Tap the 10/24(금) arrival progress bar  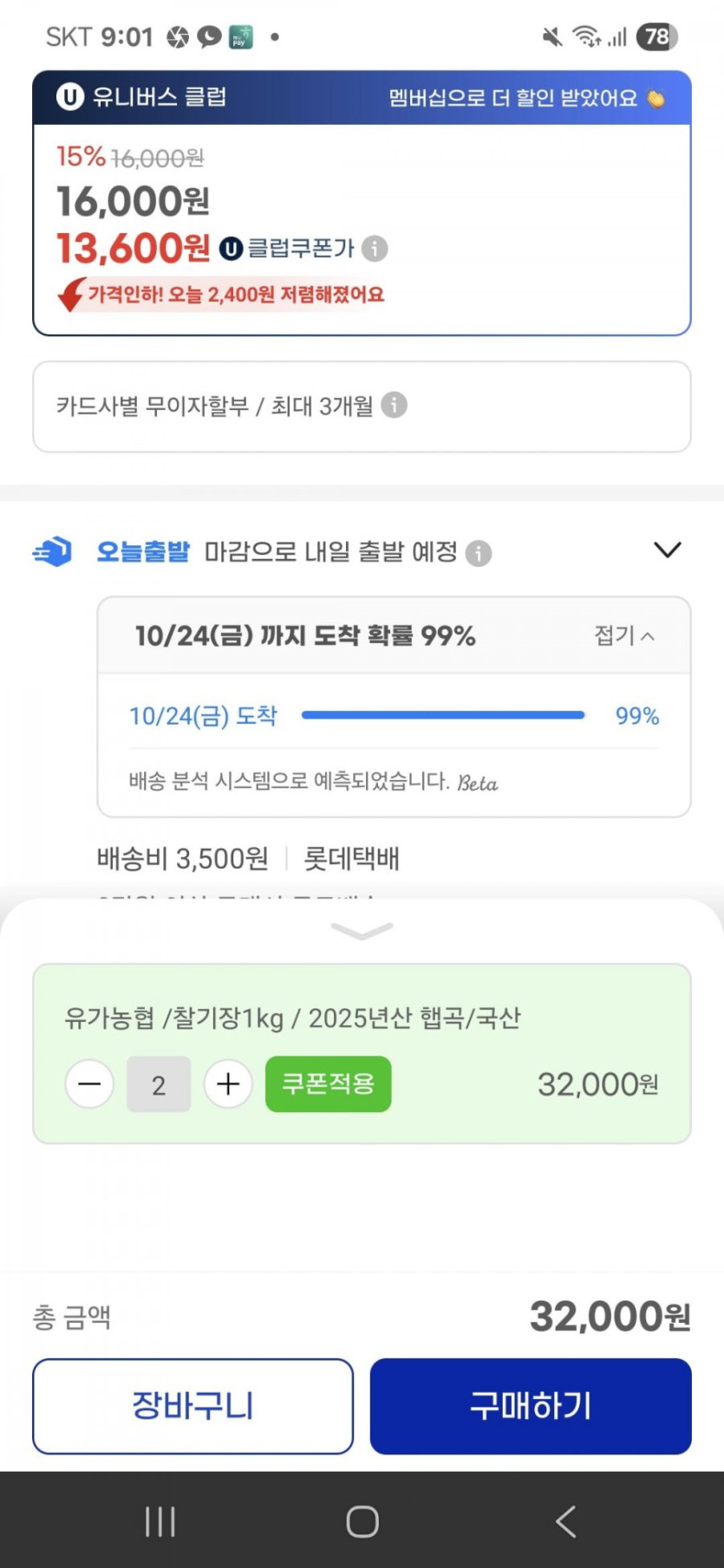(442, 715)
